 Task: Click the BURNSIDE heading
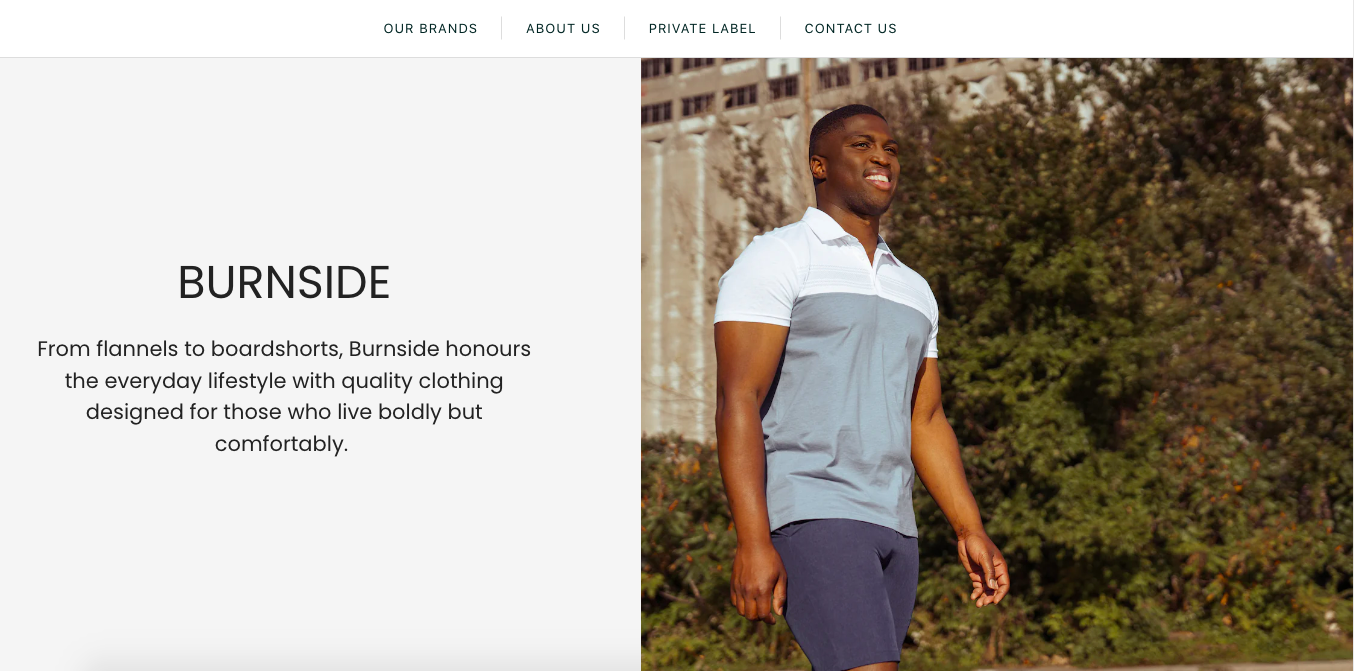pyautogui.click(x=284, y=283)
